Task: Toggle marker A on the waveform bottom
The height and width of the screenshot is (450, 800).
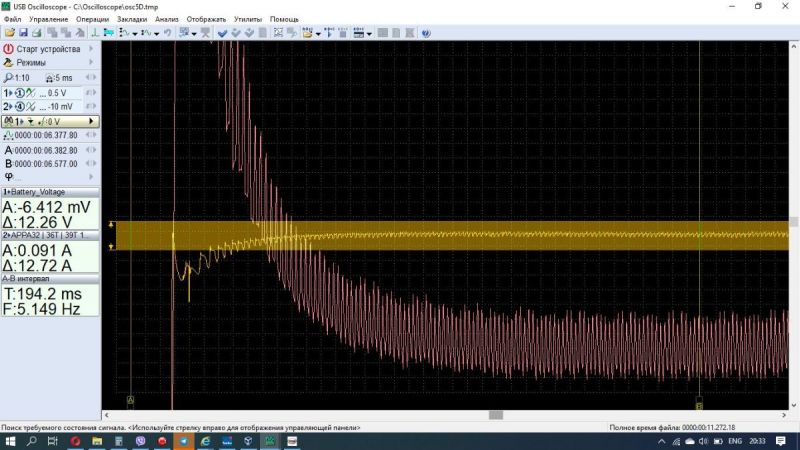Action: (130, 400)
